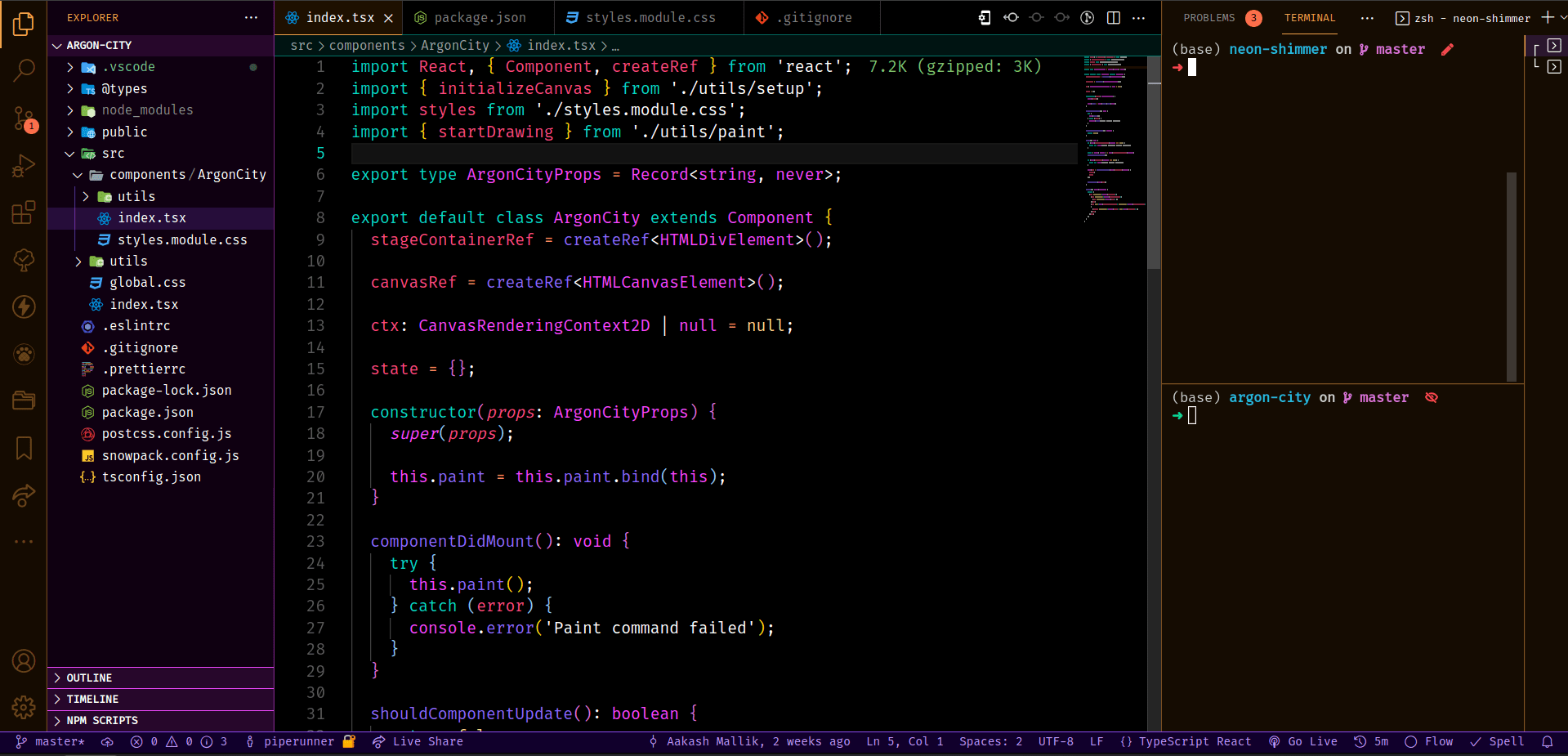The height and width of the screenshot is (756, 1568).
Task: Create a new terminal
Action: point(1547,17)
